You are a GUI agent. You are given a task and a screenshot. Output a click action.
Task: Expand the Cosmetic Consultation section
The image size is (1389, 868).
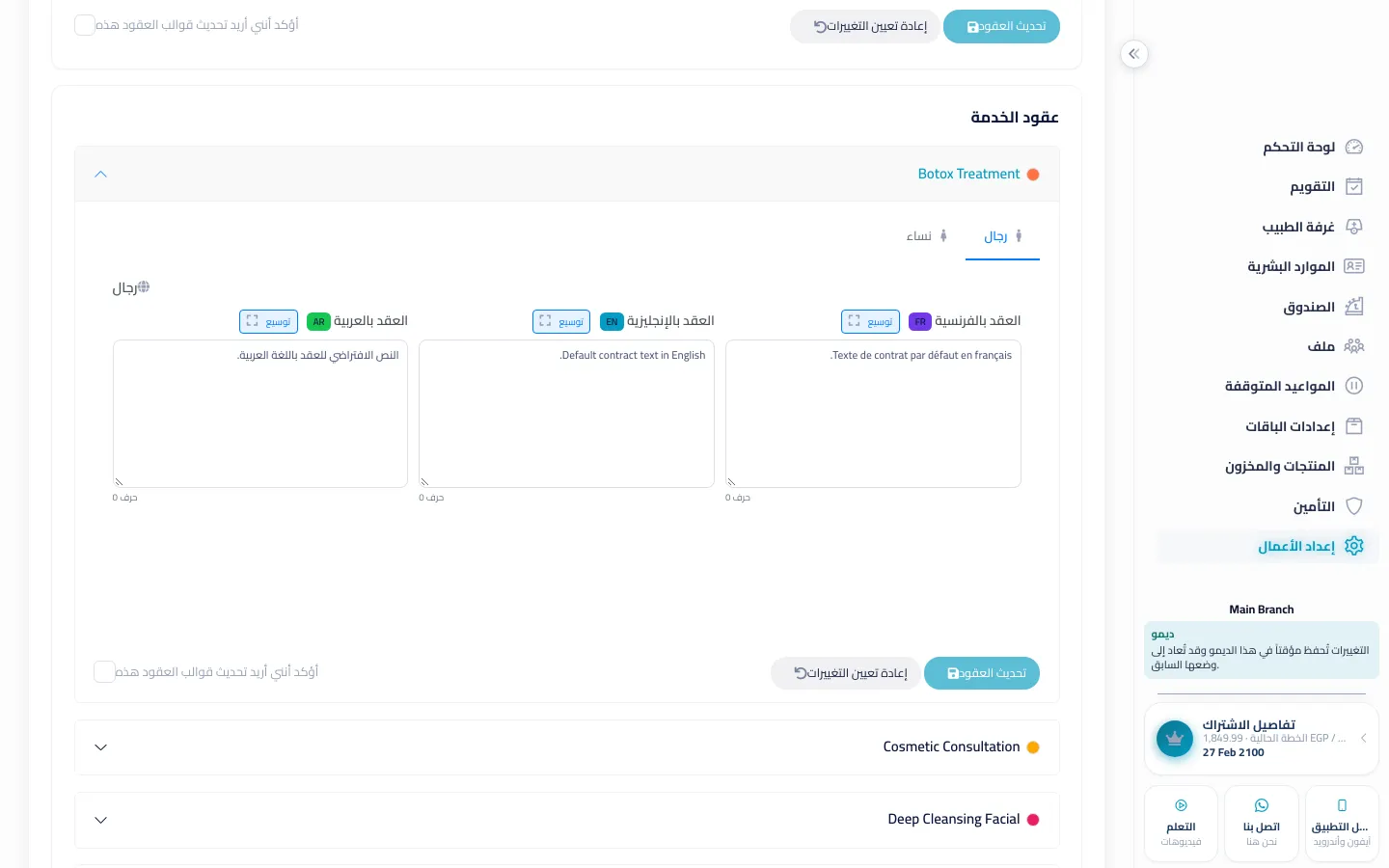567,747
